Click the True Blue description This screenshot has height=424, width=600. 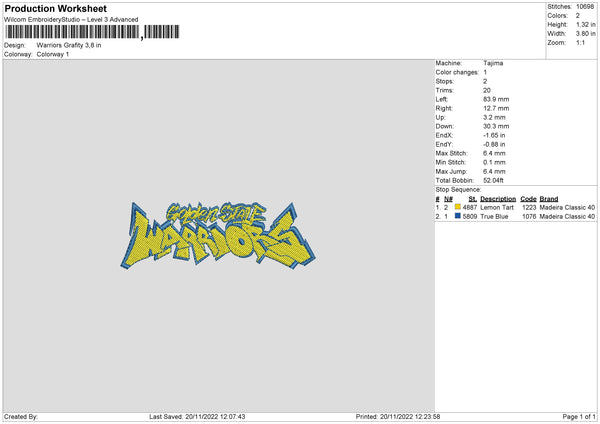pyautogui.click(x=494, y=217)
